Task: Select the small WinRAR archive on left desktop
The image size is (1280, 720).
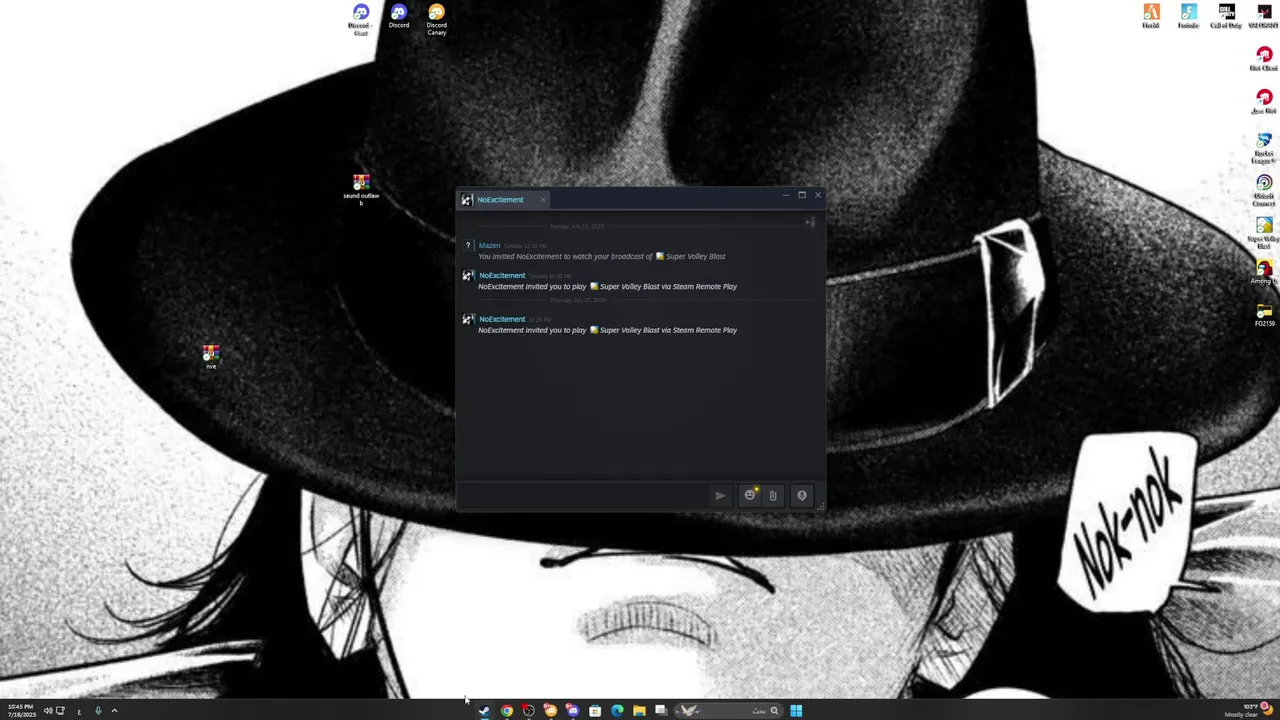Action: (211, 357)
